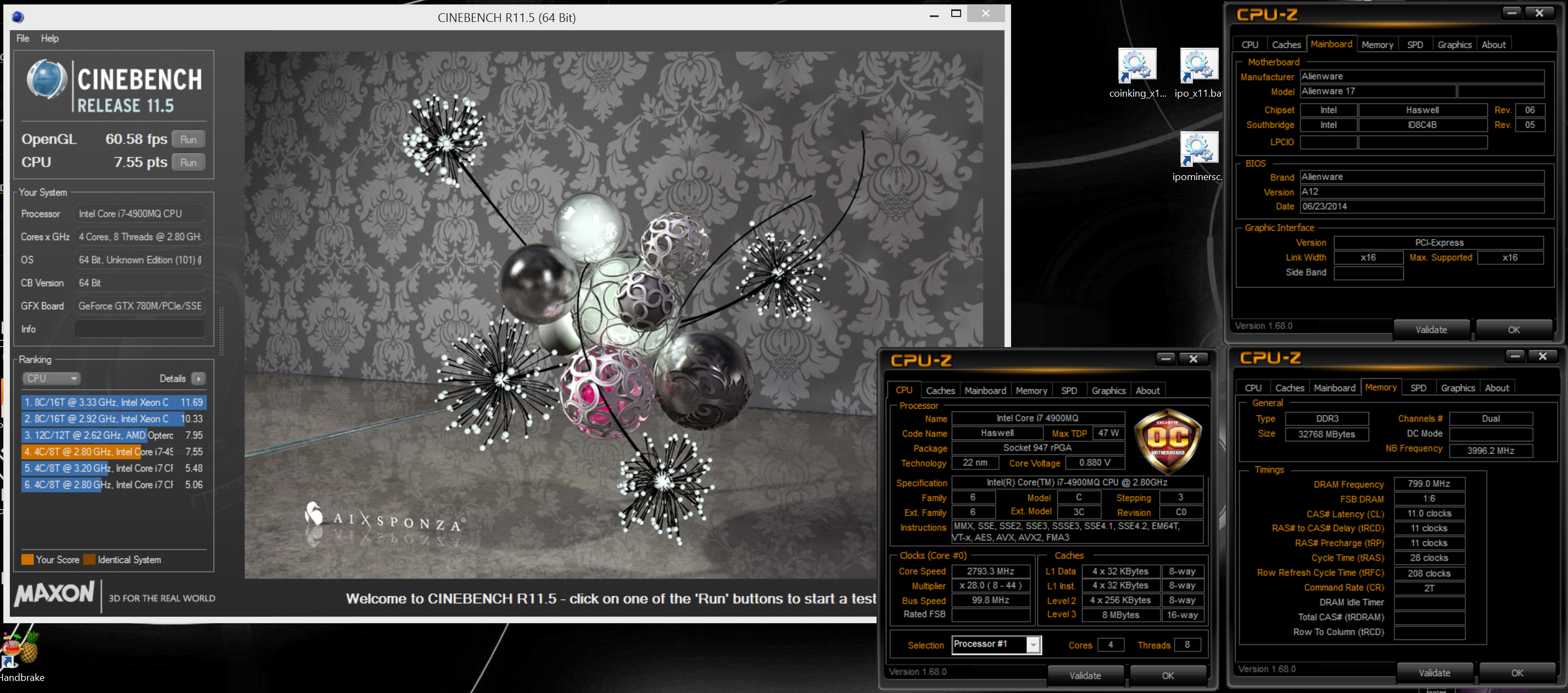Click the DRAM Frequency value 799.0 MHz
This screenshot has height=693, width=1568.
(1429, 484)
